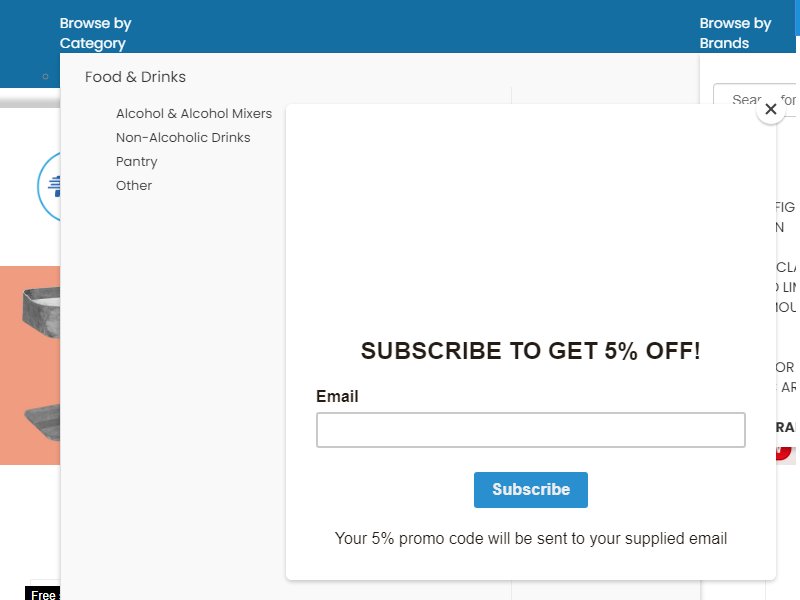The image size is (800, 600).
Task: Select the small circle bullet under the header
Action: [45, 77]
